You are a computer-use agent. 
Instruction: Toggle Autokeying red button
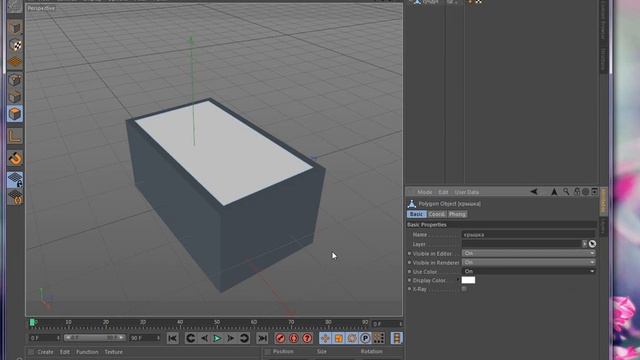294,338
